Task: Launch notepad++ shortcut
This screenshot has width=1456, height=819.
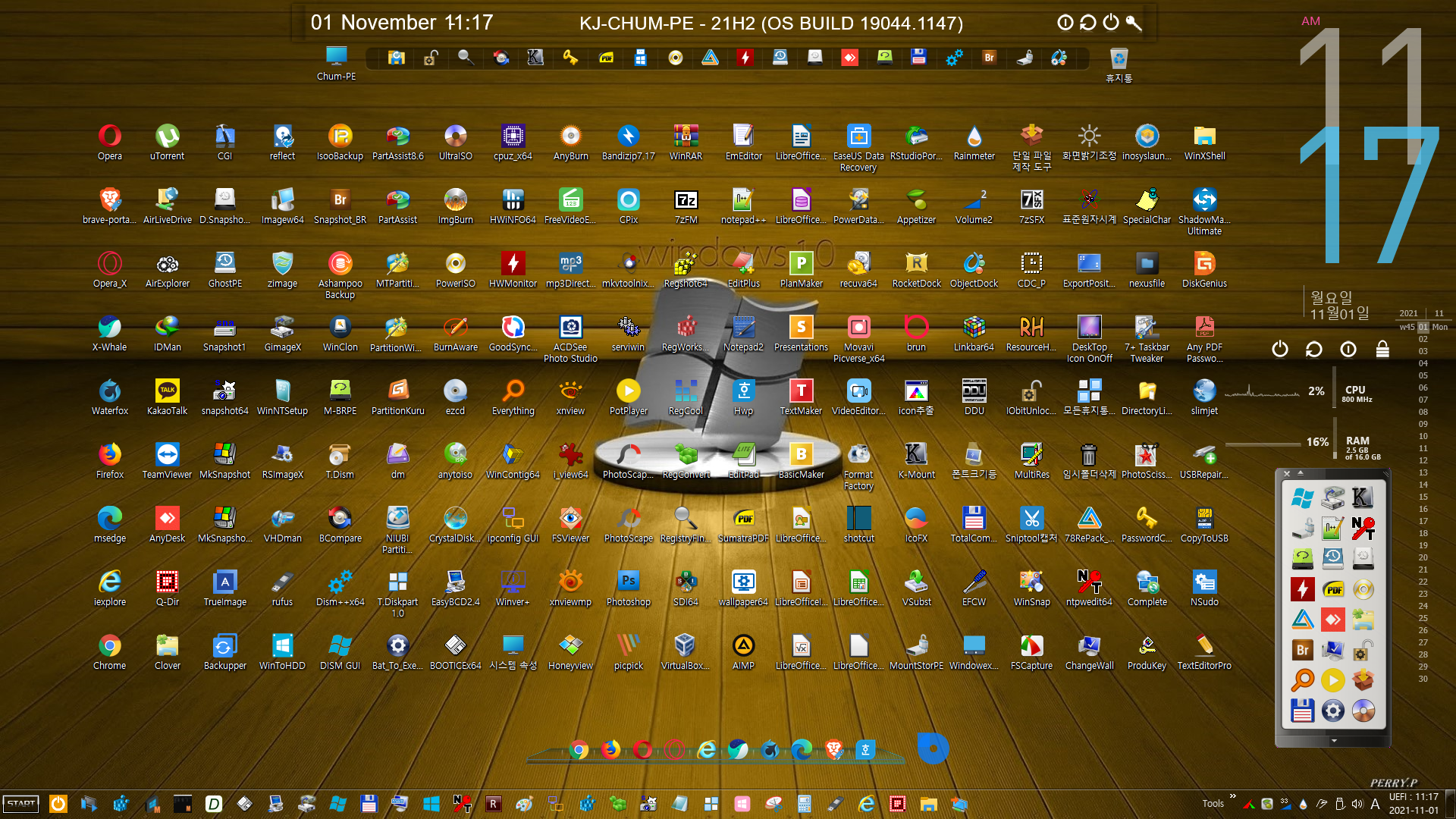Action: (x=743, y=206)
